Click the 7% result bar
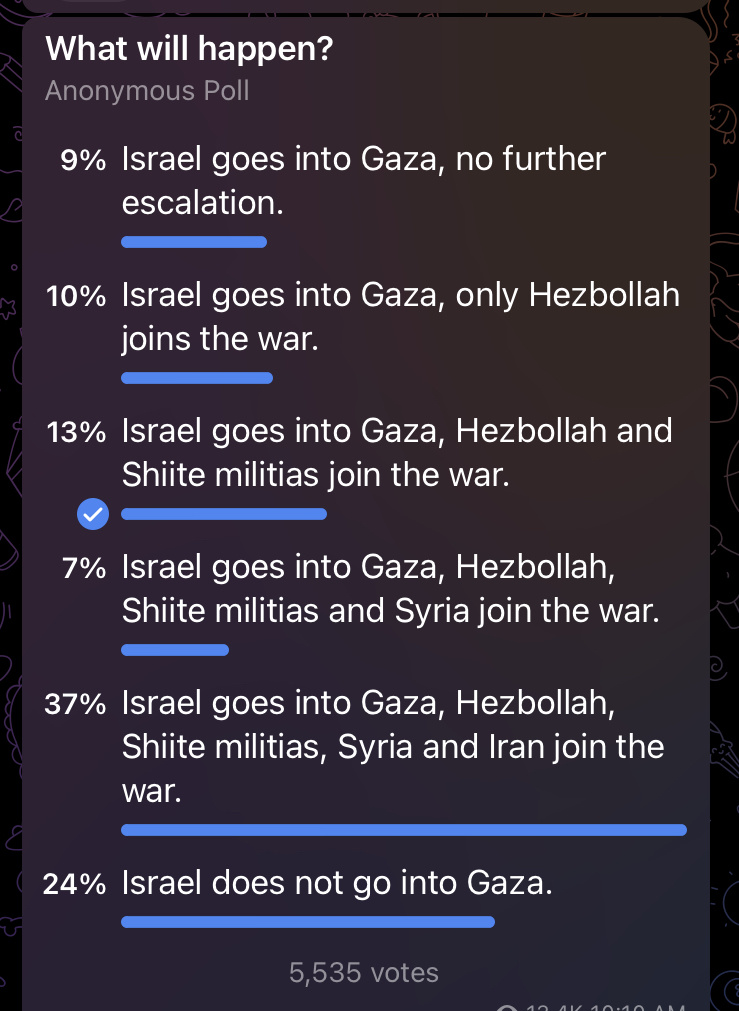The width and height of the screenshot is (739, 1011). tap(175, 650)
